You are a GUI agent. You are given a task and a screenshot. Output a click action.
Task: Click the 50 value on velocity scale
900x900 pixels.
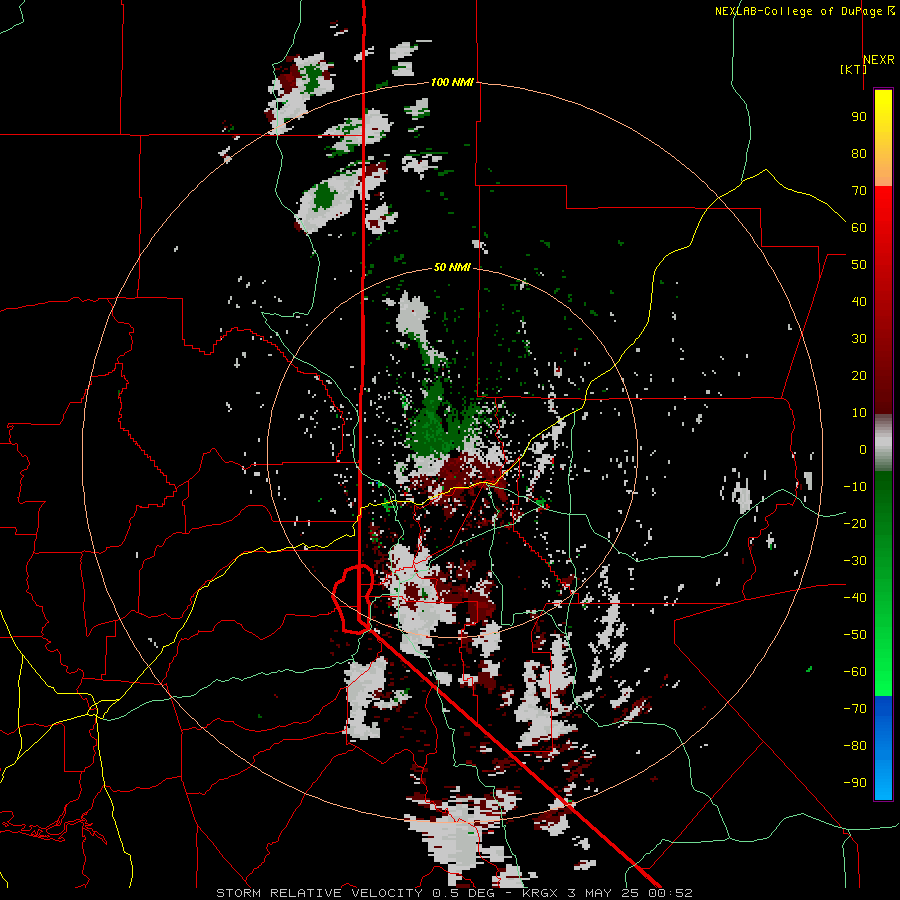(859, 265)
